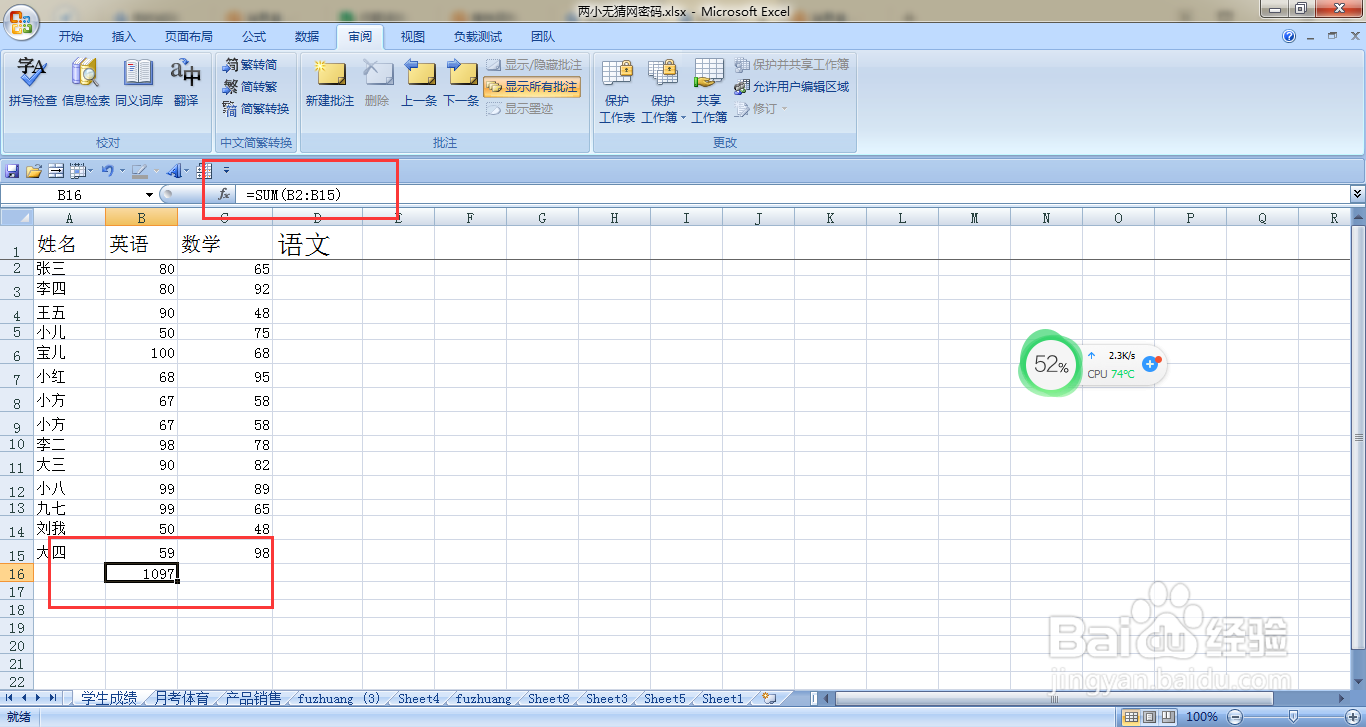
Task: Open the 开始 ribbon tab
Action: coord(71,36)
